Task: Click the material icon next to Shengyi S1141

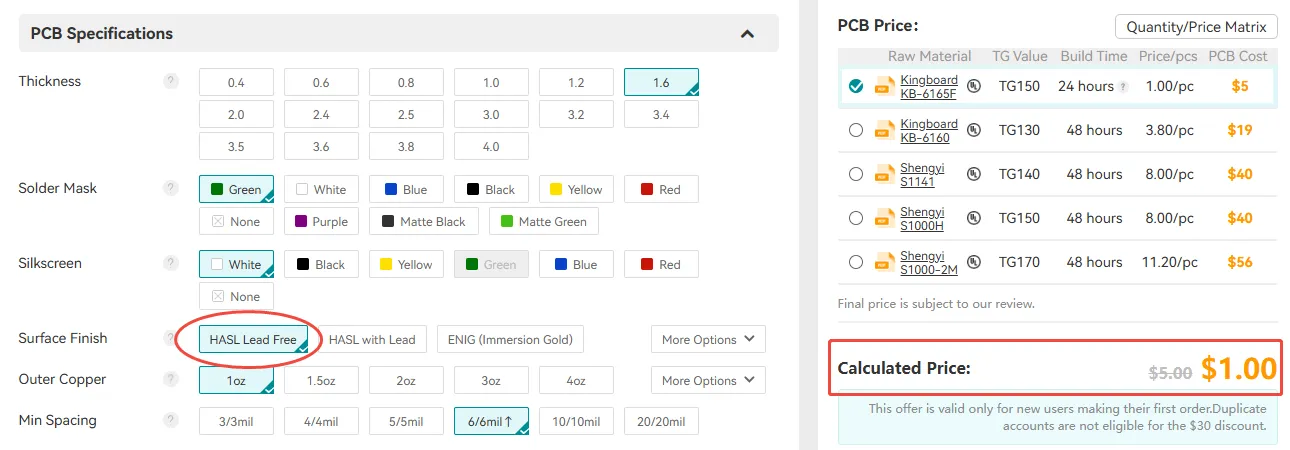Action: pyautogui.click(x=885, y=174)
